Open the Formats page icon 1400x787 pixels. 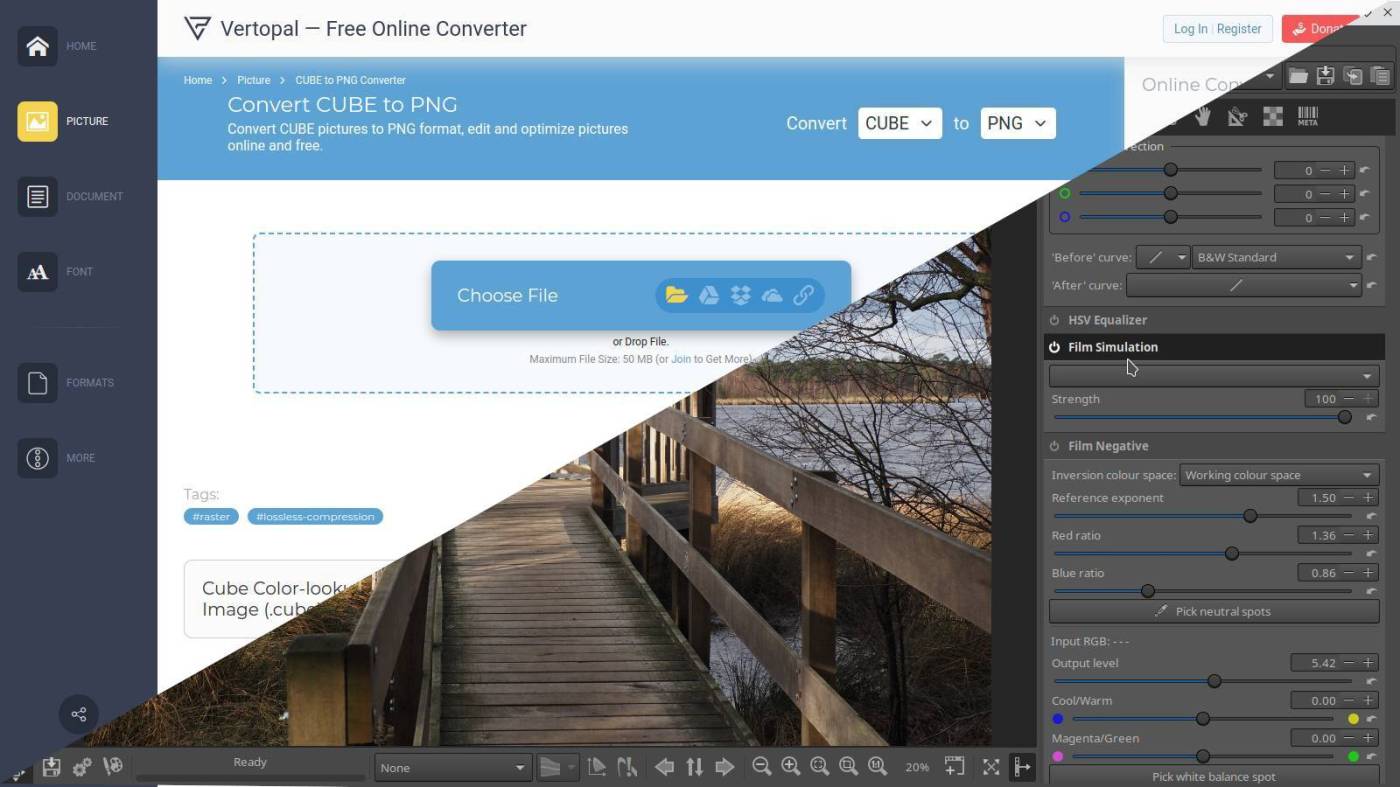point(37,383)
